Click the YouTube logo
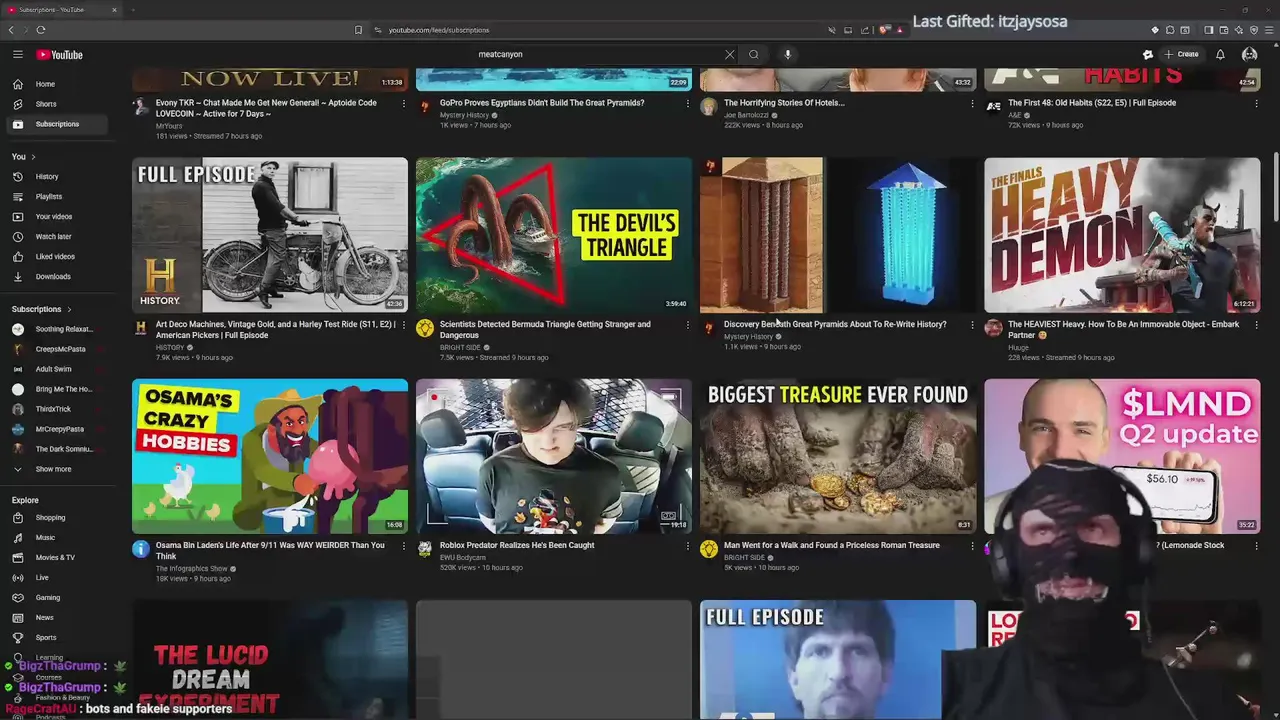The height and width of the screenshot is (720, 1280). click(x=60, y=55)
